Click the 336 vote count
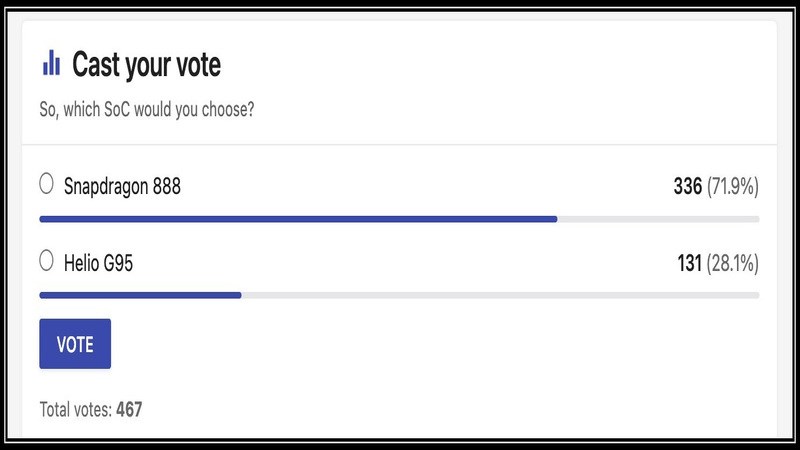Image resolution: width=800 pixels, height=450 pixels. [x=687, y=186]
